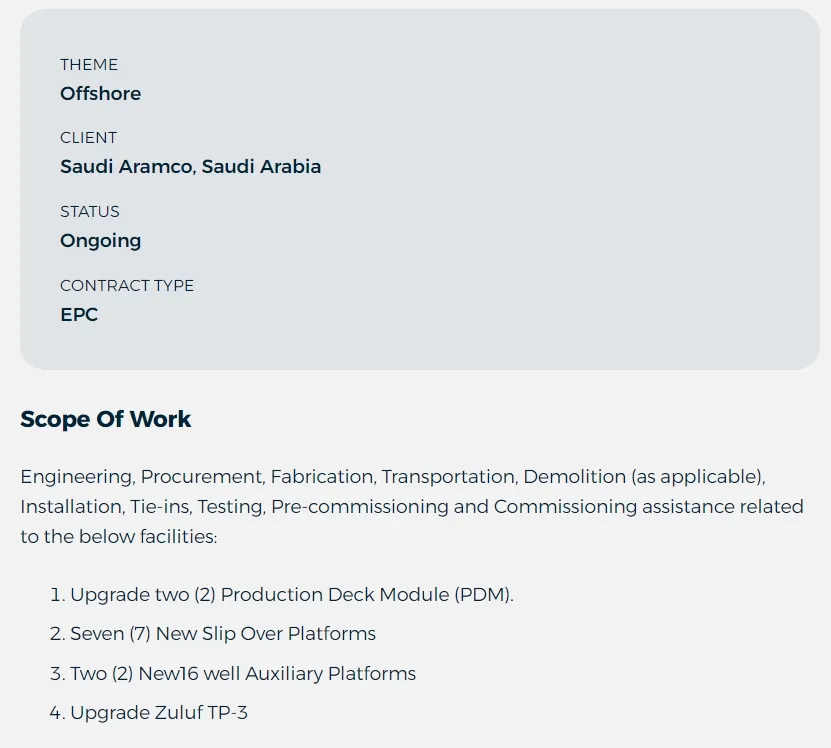Click the CLIENT label text
The width and height of the screenshot is (831, 748).
click(88, 138)
